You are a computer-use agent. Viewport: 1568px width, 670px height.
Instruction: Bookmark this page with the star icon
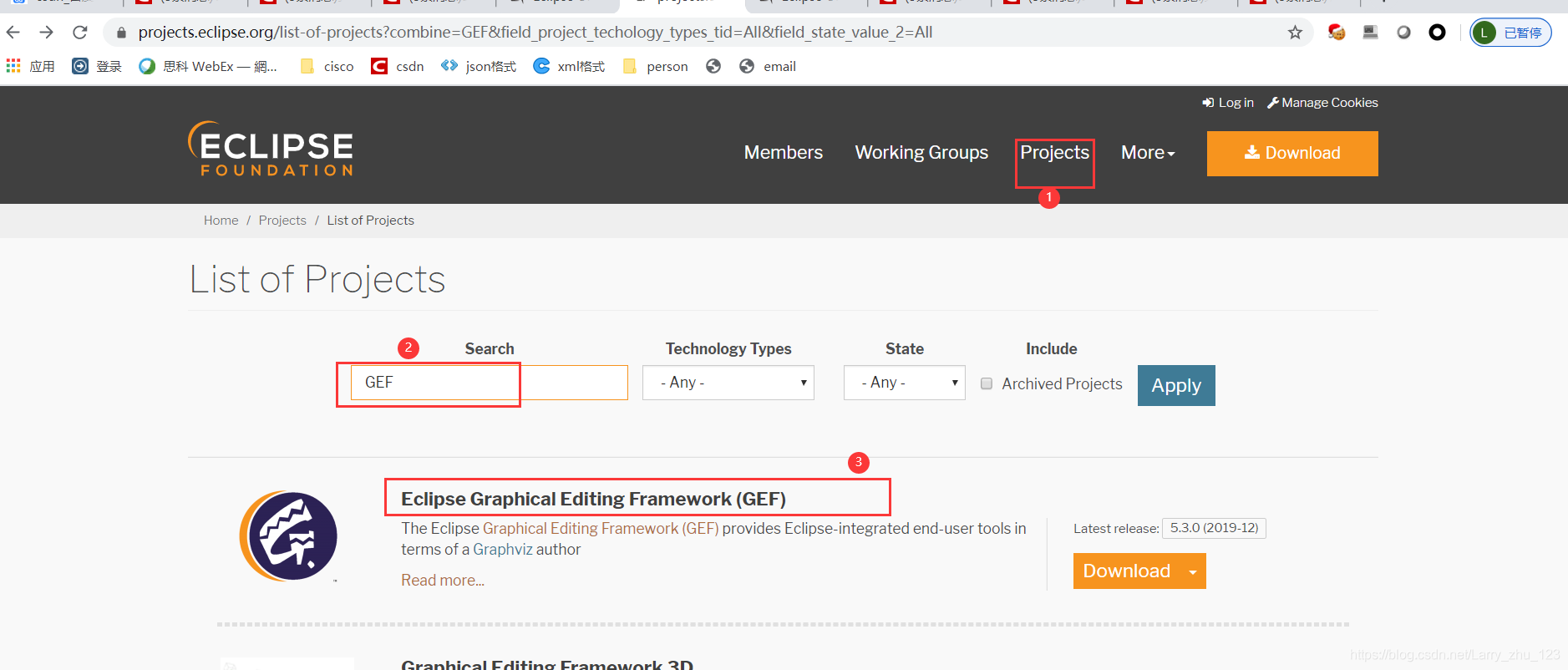point(1295,33)
